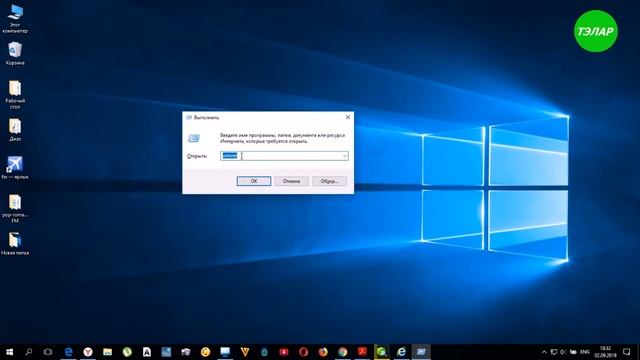Click the yellow smiley taskbar icon

coord(205,352)
